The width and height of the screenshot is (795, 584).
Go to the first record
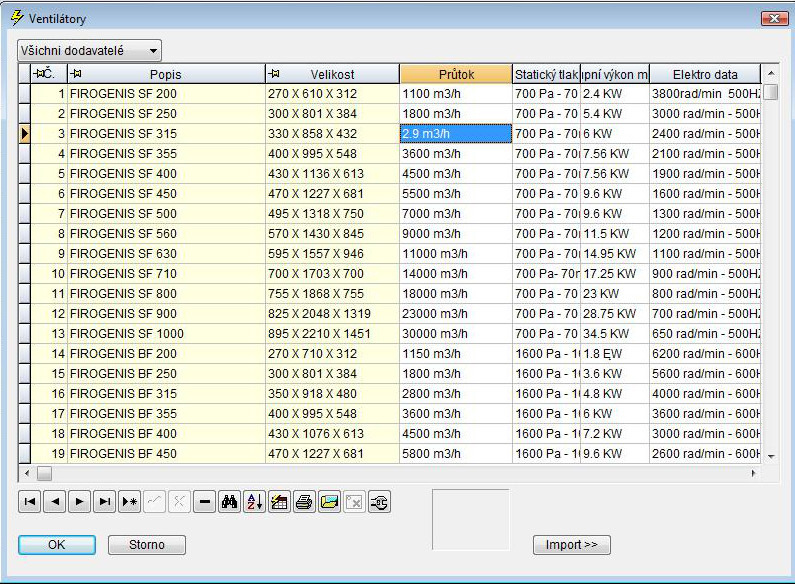[x=29, y=502]
